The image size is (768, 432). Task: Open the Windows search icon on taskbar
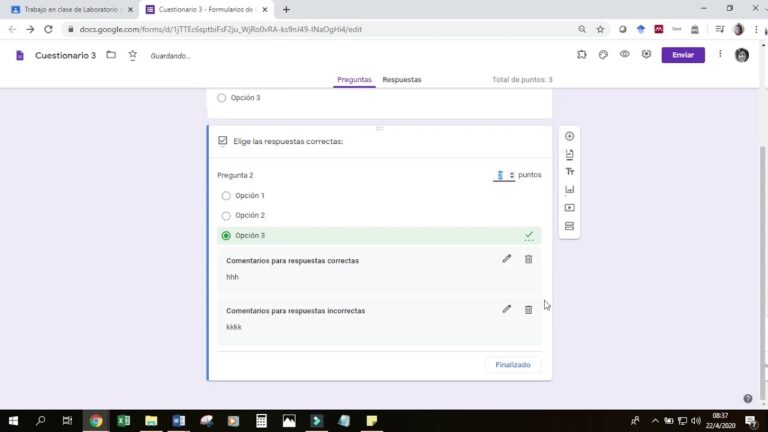coord(41,421)
